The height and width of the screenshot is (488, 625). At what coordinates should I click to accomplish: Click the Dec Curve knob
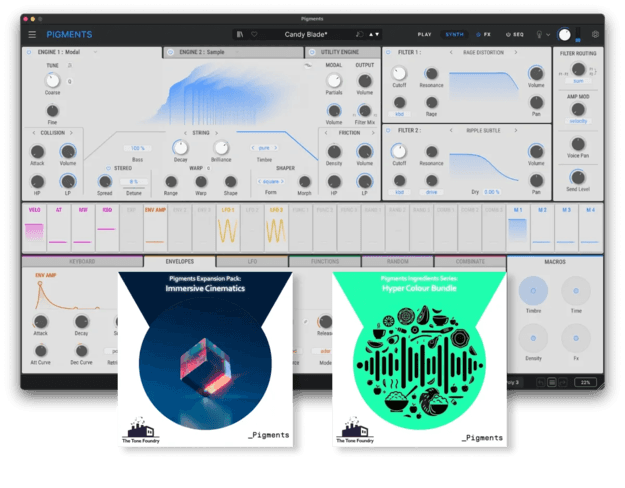pyautogui.click(x=81, y=351)
